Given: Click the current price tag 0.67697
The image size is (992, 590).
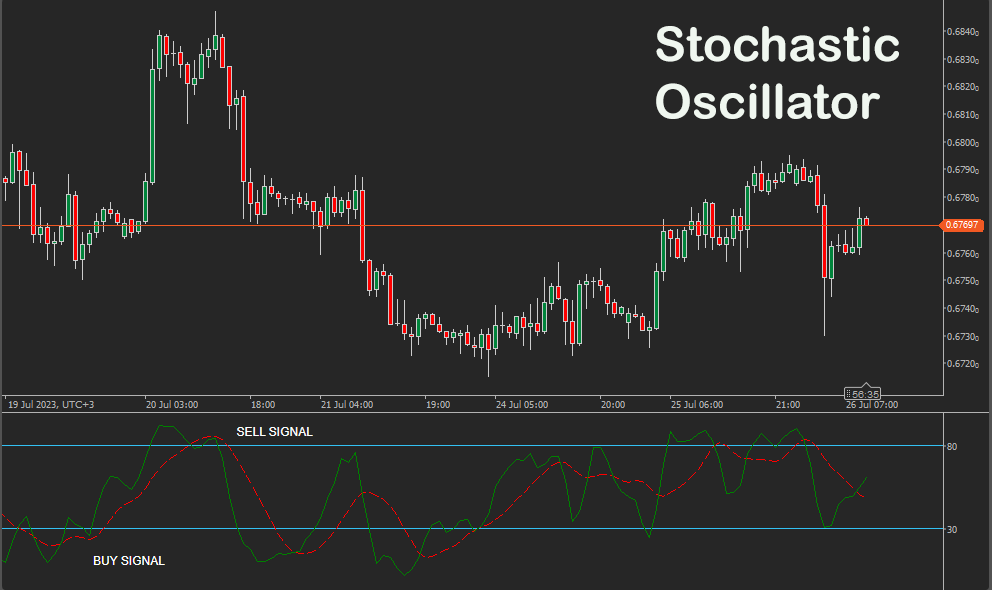Looking at the screenshot, I should (x=962, y=225).
